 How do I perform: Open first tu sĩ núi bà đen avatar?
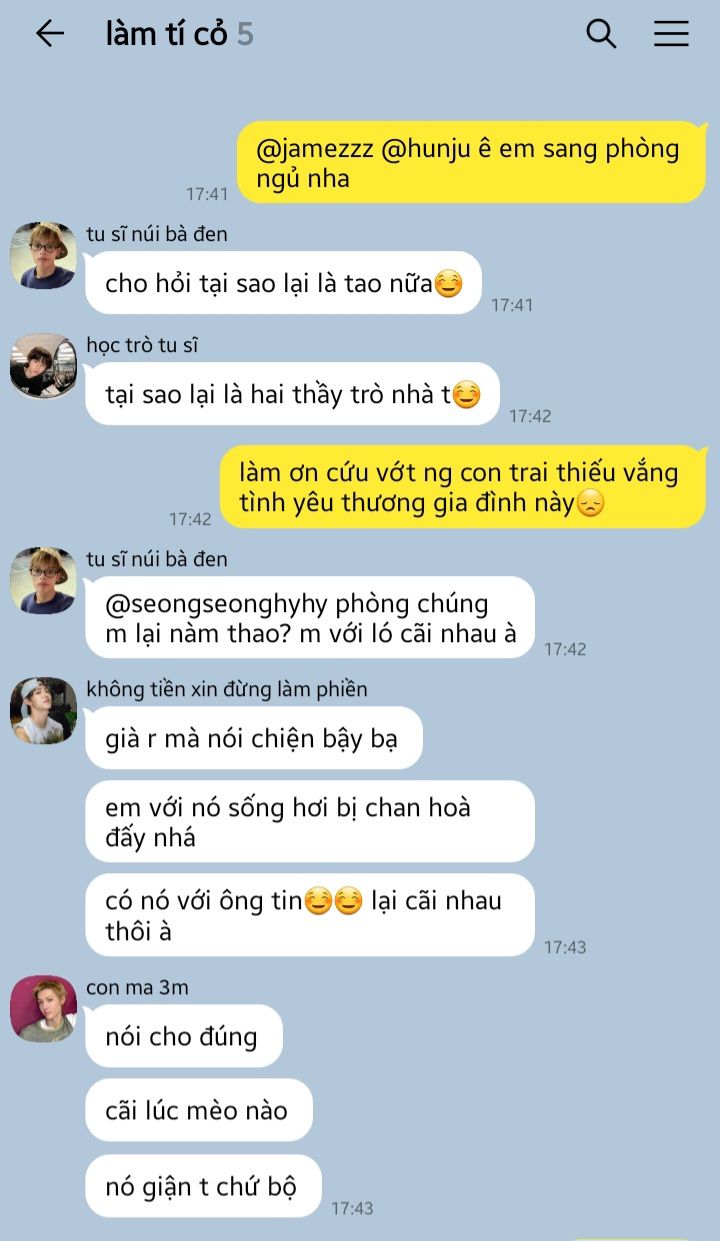tap(43, 256)
